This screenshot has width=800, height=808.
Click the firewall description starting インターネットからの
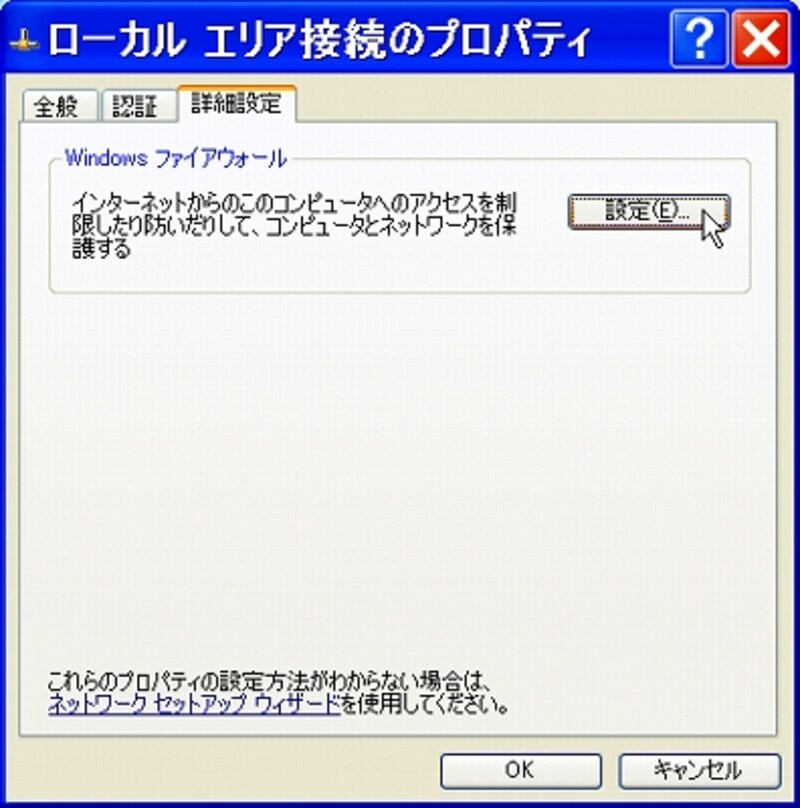tap(294, 226)
